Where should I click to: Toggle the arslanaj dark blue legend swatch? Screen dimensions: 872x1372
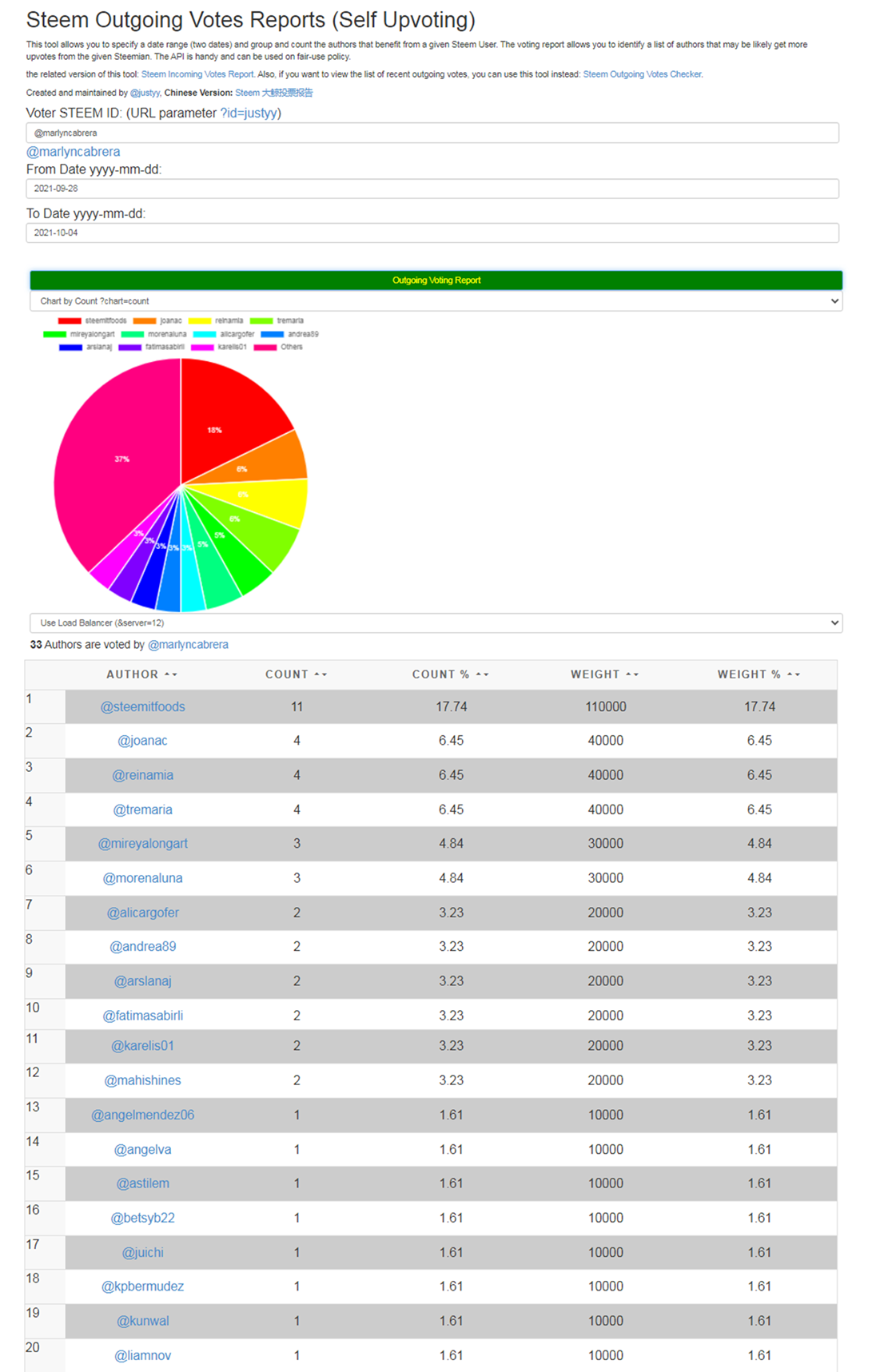[x=71, y=347]
